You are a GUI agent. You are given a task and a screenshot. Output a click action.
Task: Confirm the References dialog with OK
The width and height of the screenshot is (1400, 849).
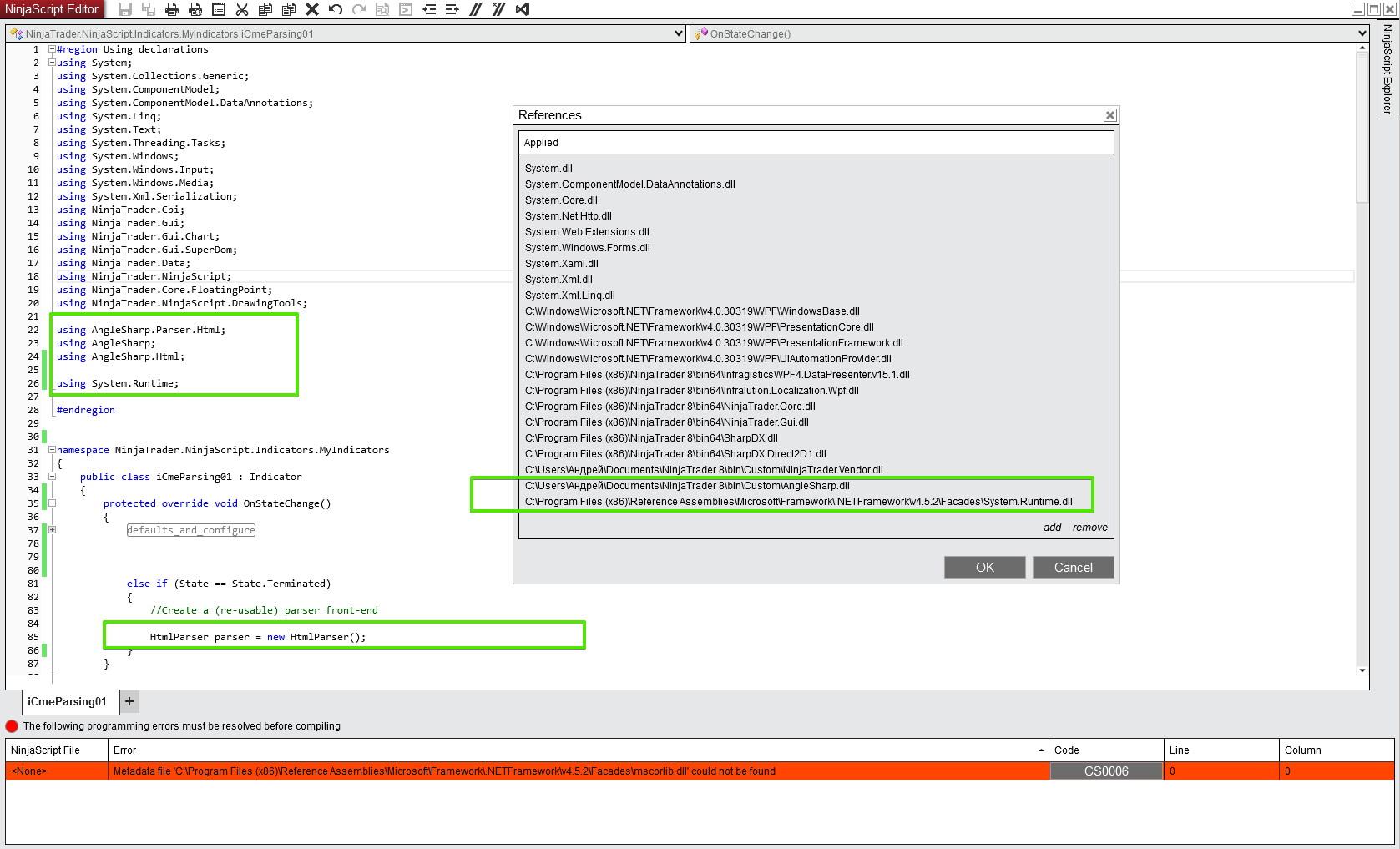[985, 568]
